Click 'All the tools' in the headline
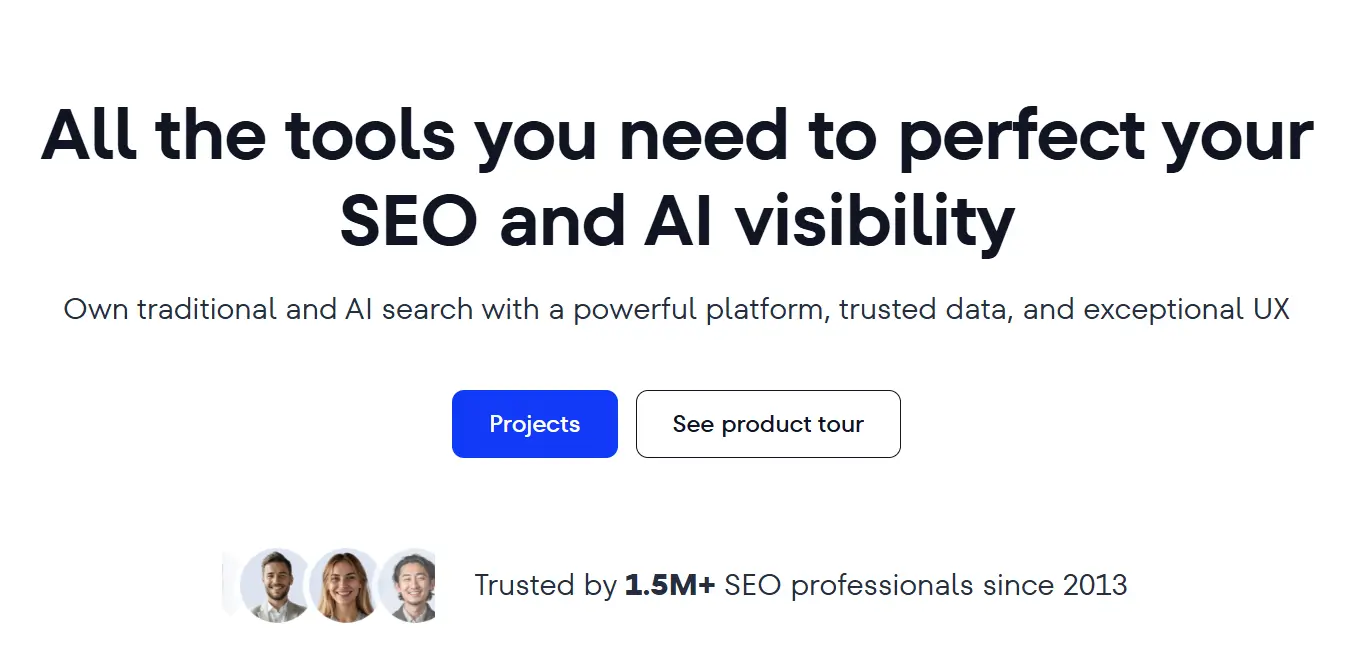Image resolution: width=1350 pixels, height=650 pixels. [x=250, y=136]
